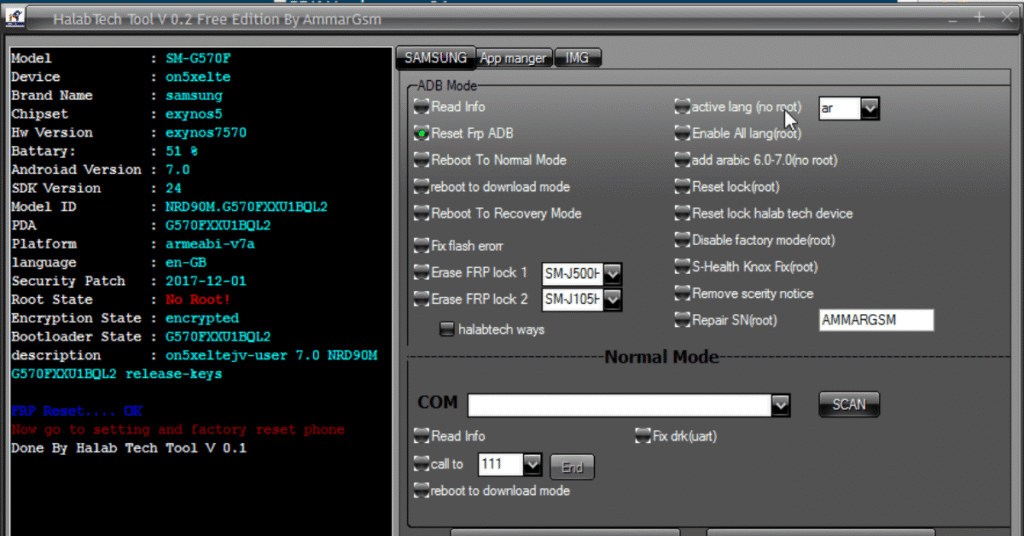Click the 'Done By Halab Tech Tool' line

pos(129,448)
